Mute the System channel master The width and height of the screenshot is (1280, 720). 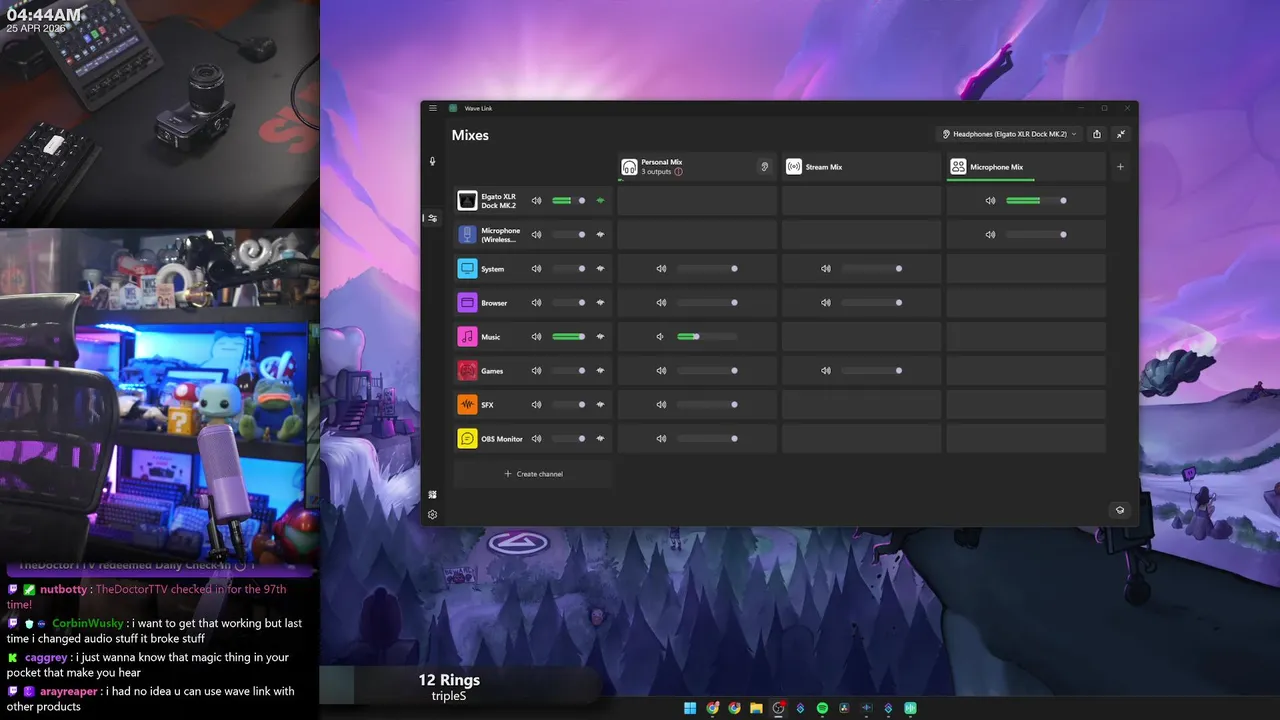(x=536, y=269)
